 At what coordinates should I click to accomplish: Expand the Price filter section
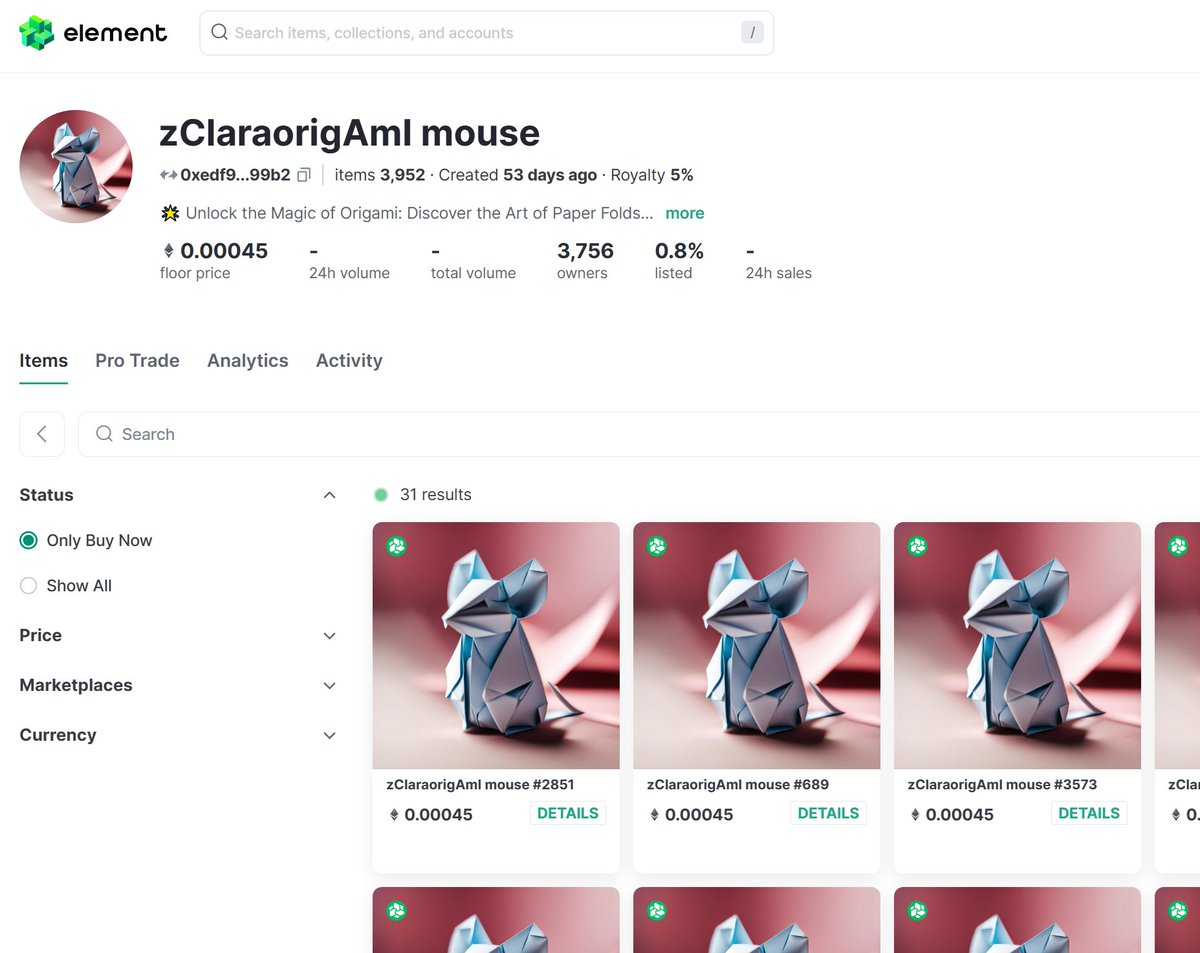coord(330,636)
